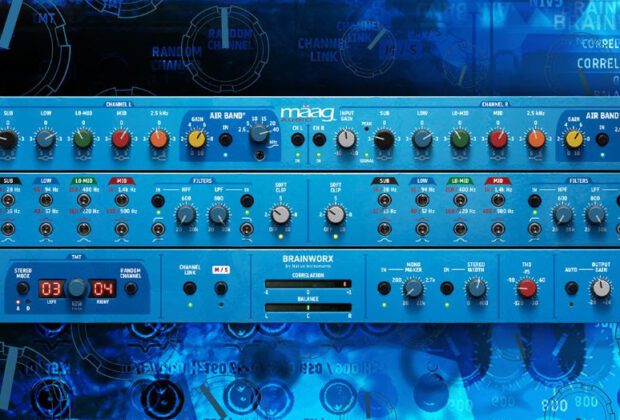620x420 pixels.
Task: Toggle Channel R Air Band IN button
Action: [602, 140]
